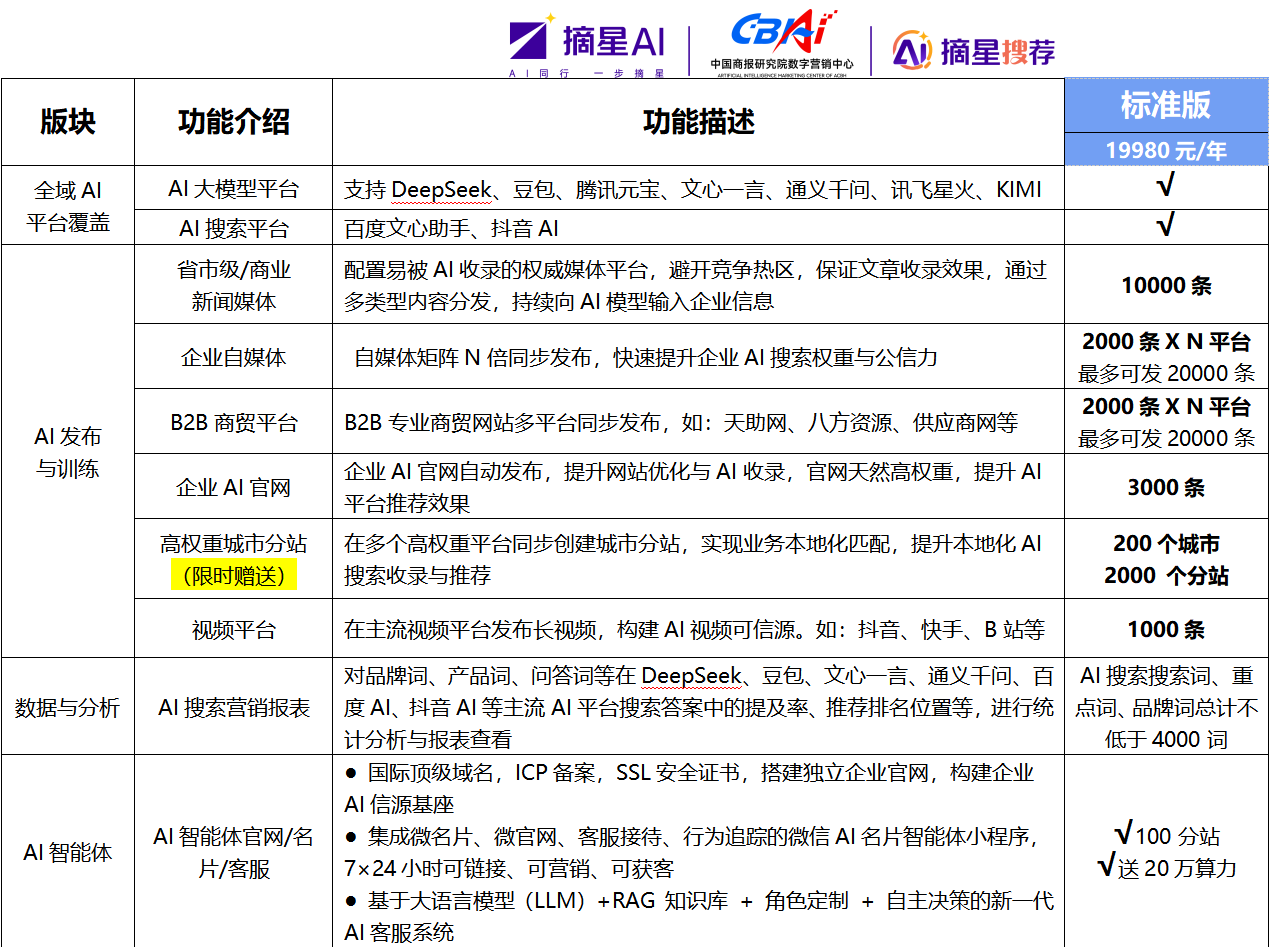Click the 自媒体矩阵N倍同步发布 description

pos(646,357)
